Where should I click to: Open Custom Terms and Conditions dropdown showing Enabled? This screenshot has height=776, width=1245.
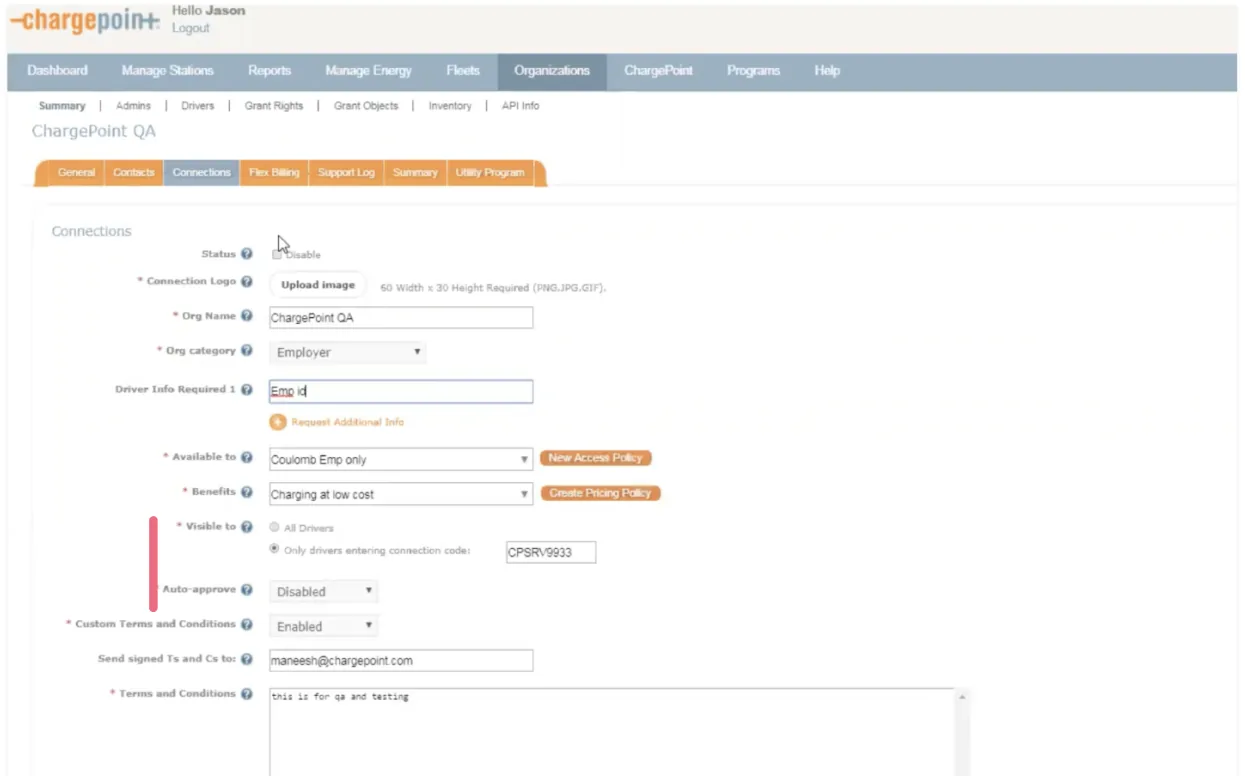tap(324, 626)
